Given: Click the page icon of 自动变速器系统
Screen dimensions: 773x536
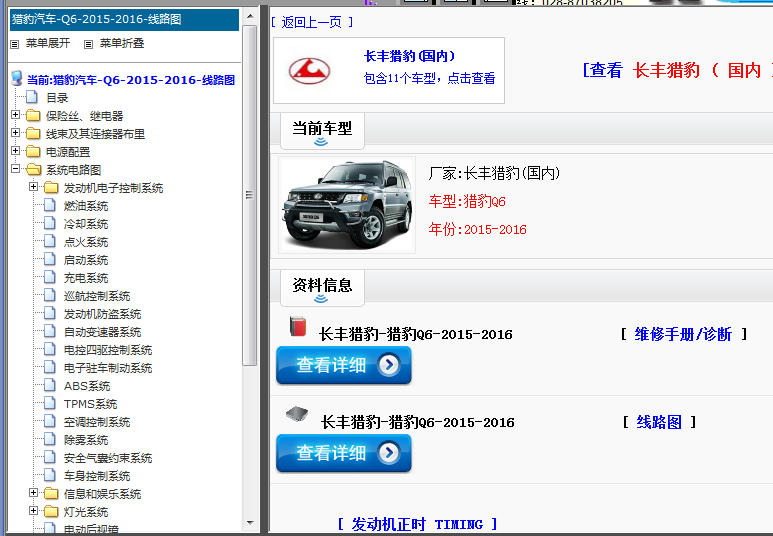Looking at the screenshot, I should coord(50,331).
